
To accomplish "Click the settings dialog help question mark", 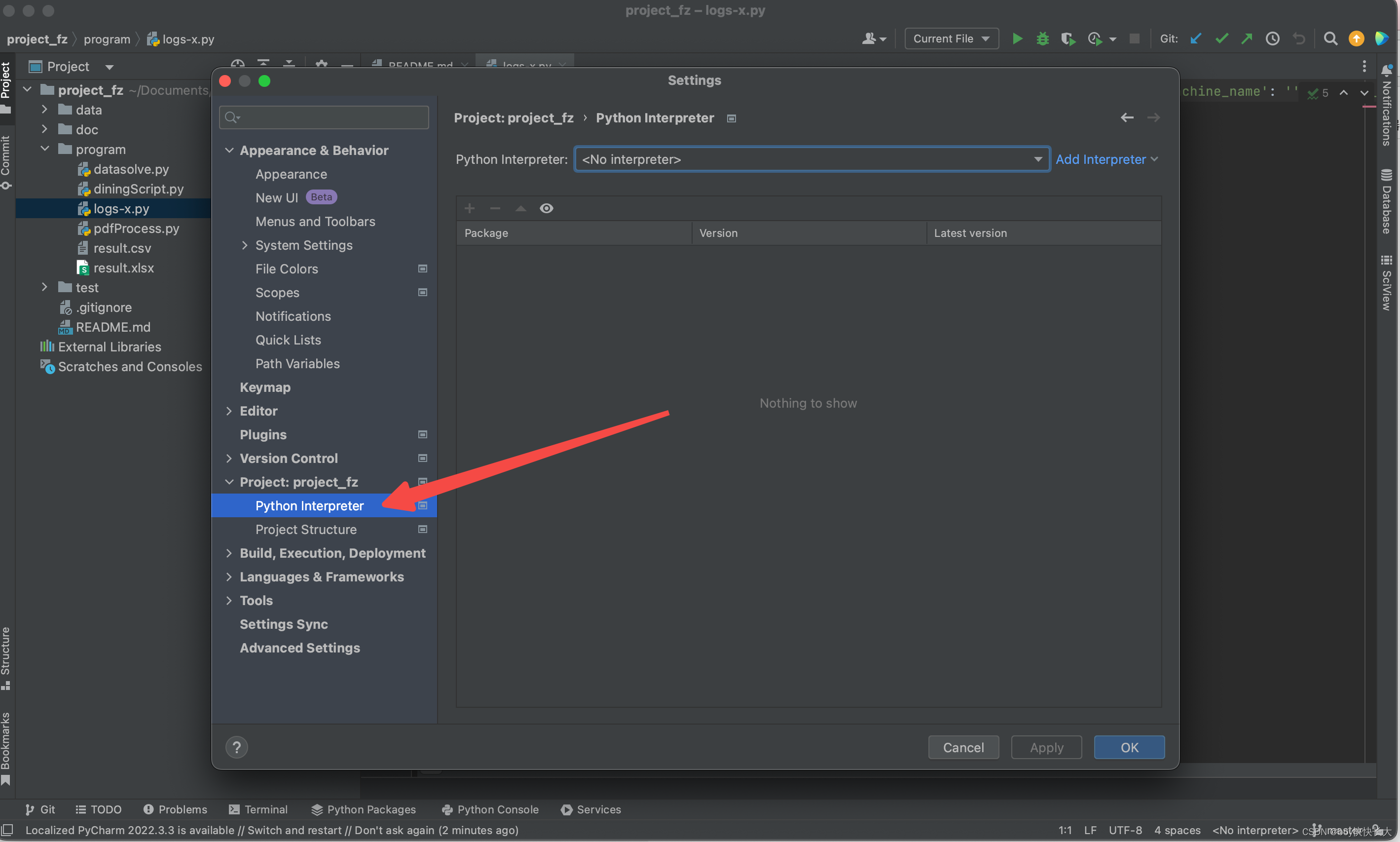I will (236, 747).
